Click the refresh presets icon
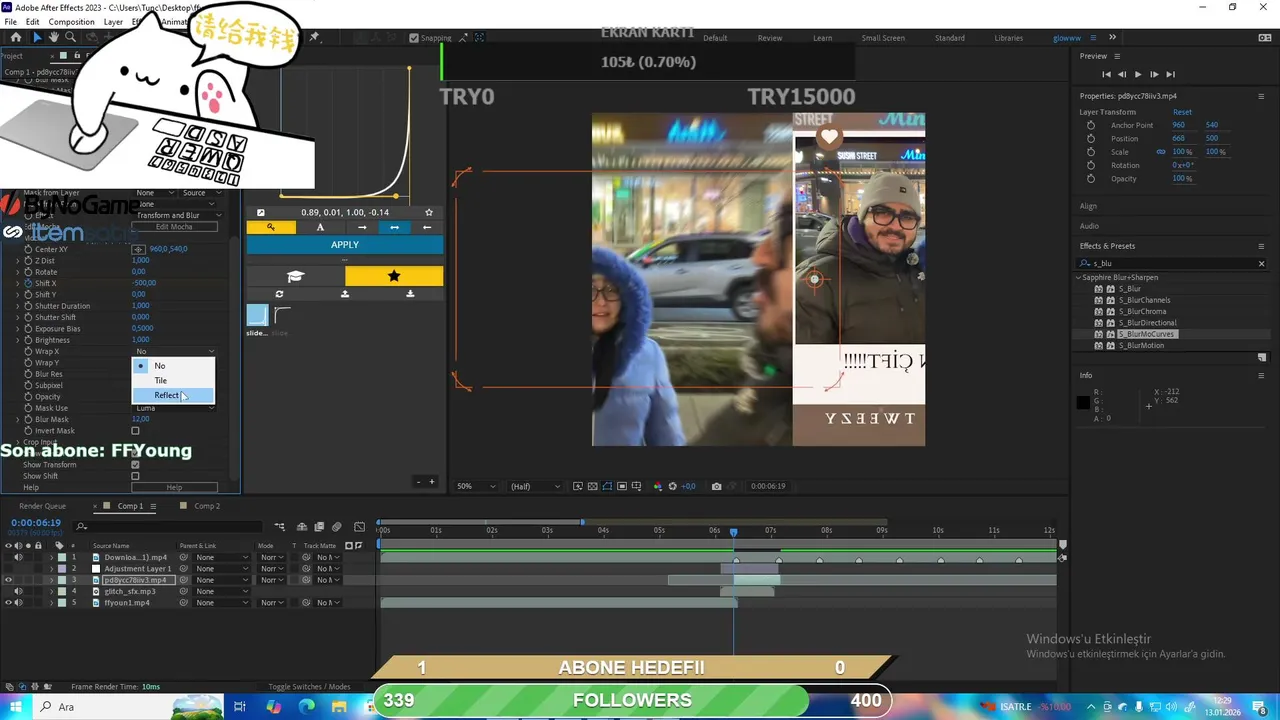1280x720 pixels. coord(279,294)
